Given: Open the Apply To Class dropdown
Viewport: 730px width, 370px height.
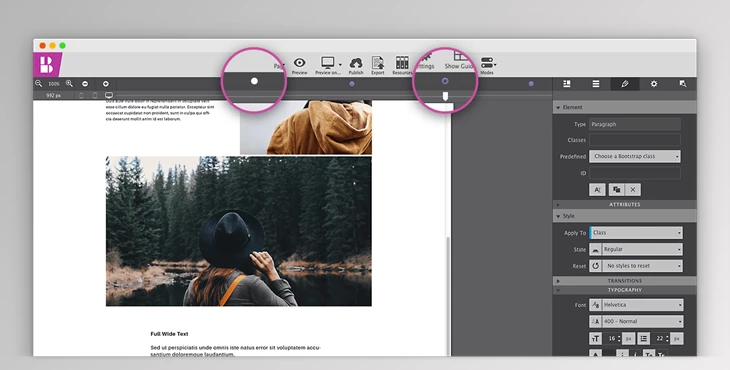Looking at the screenshot, I should click(636, 233).
